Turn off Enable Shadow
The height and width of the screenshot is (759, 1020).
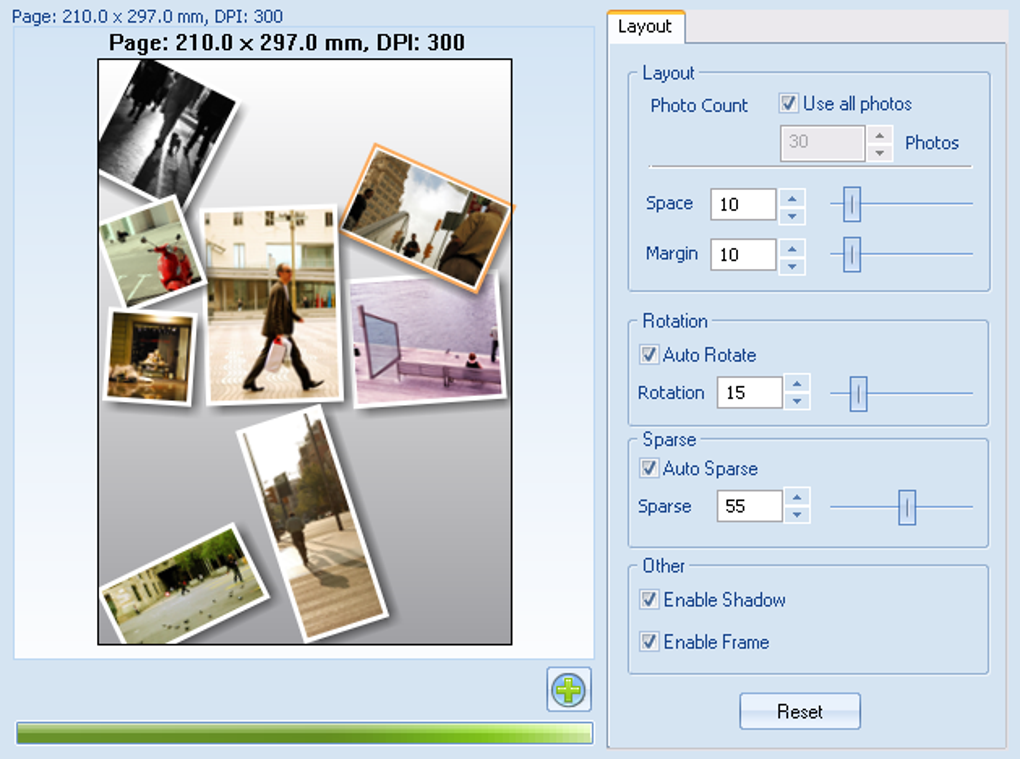[649, 600]
